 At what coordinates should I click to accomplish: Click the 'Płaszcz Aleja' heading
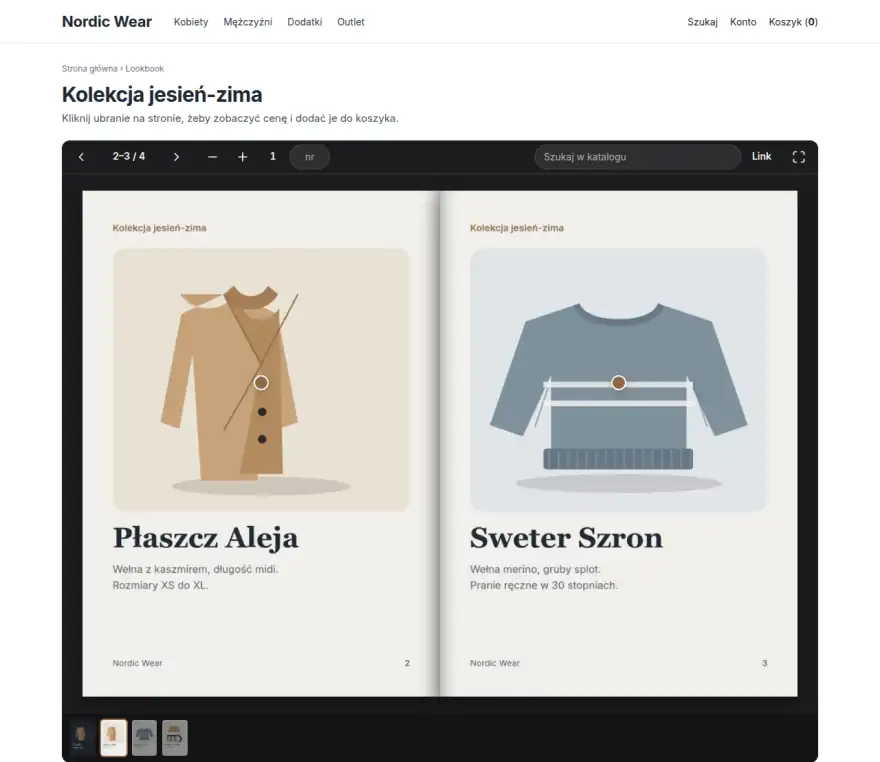(x=205, y=538)
